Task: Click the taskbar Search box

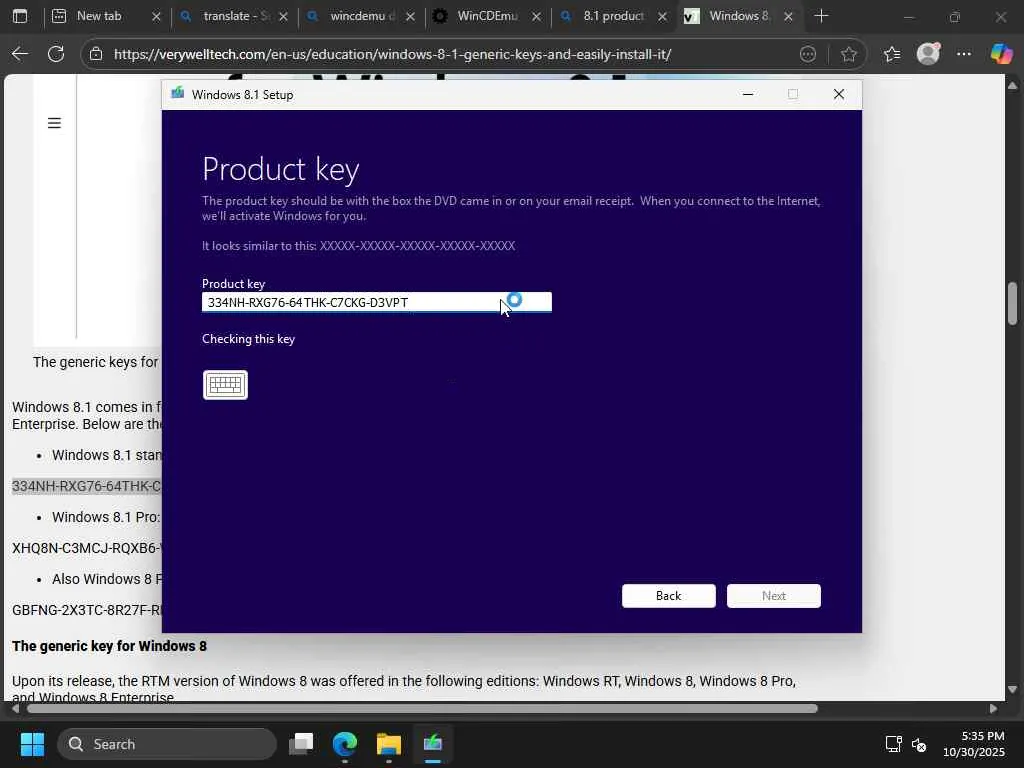Action: (x=167, y=744)
